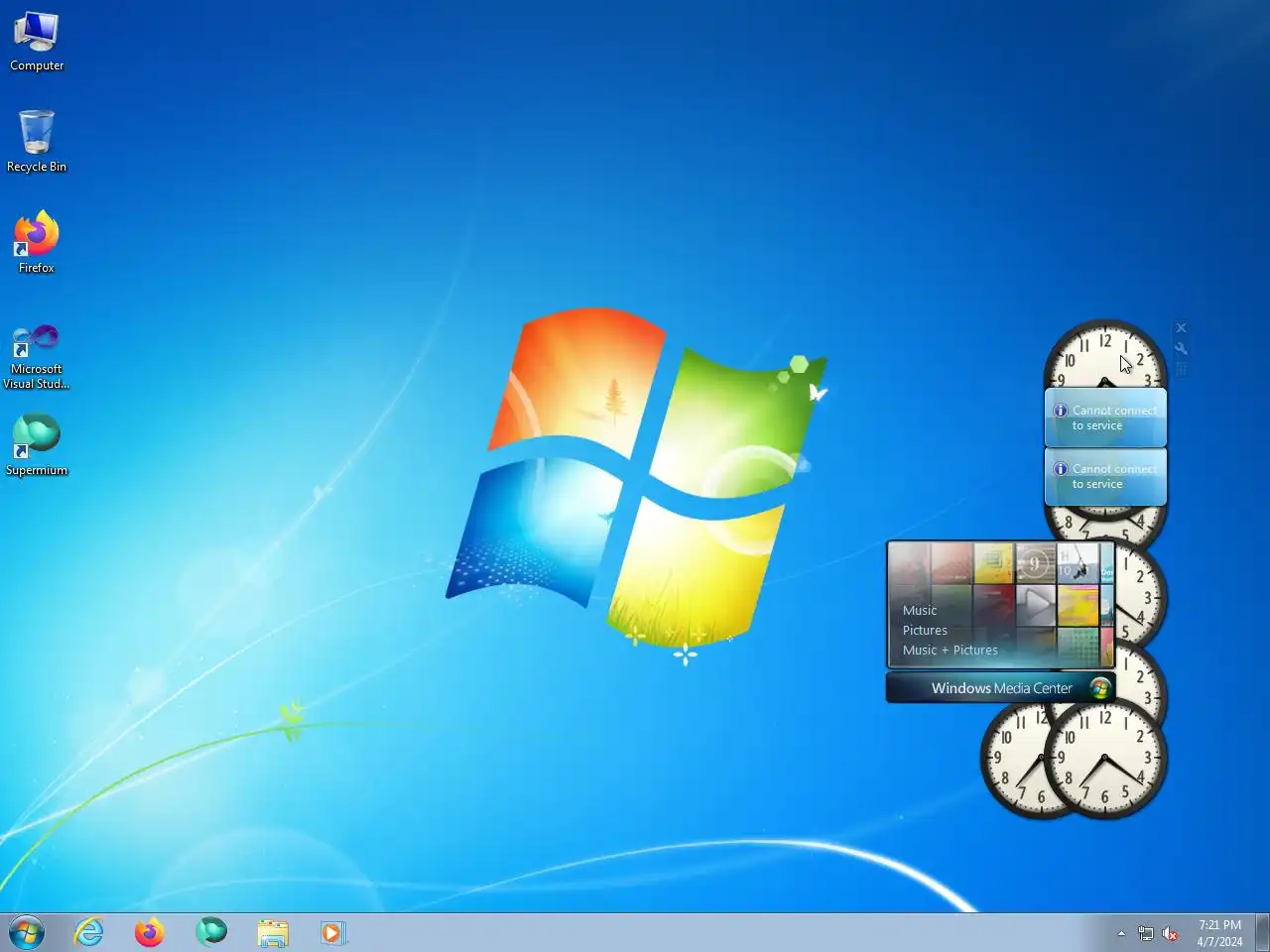
Task: Click the upper Cannot connect to service gadget
Action: click(1105, 417)
